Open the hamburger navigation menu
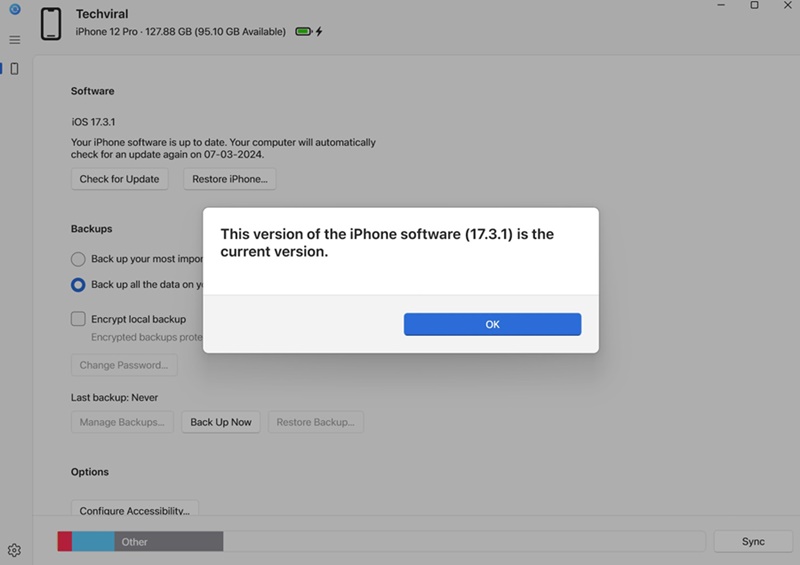The image size is (800, 565). click(14, 40)
